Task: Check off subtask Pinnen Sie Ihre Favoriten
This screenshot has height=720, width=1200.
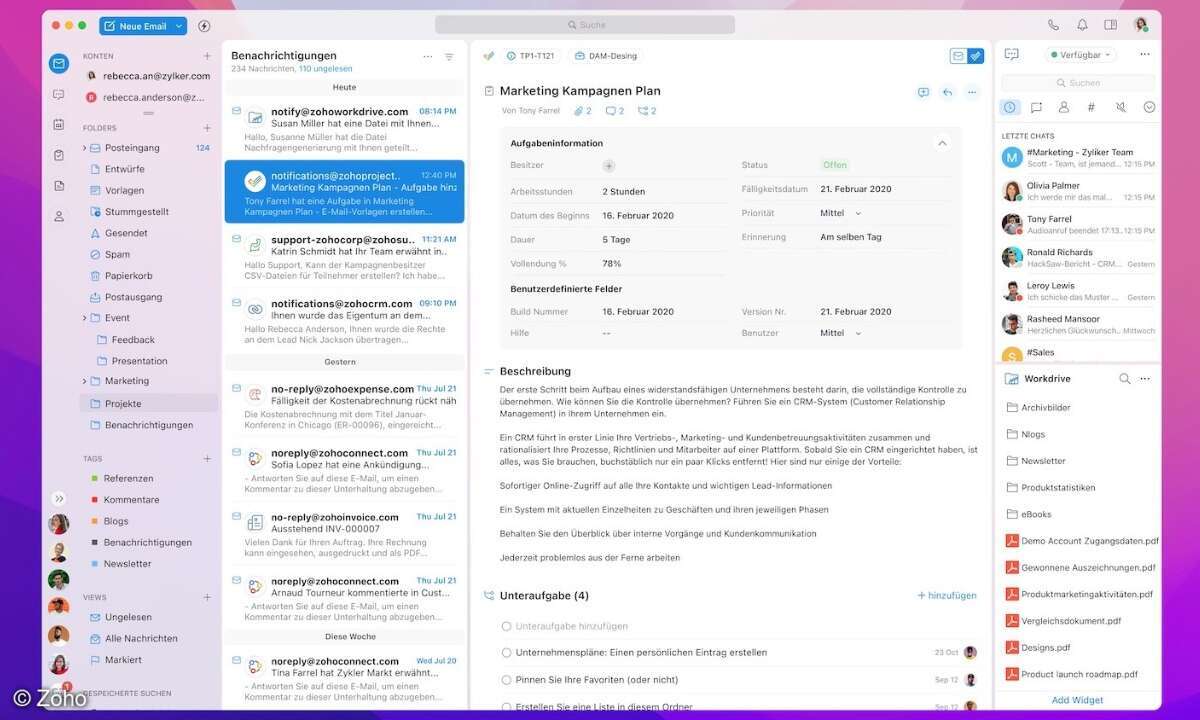Action: click(506, 680)
